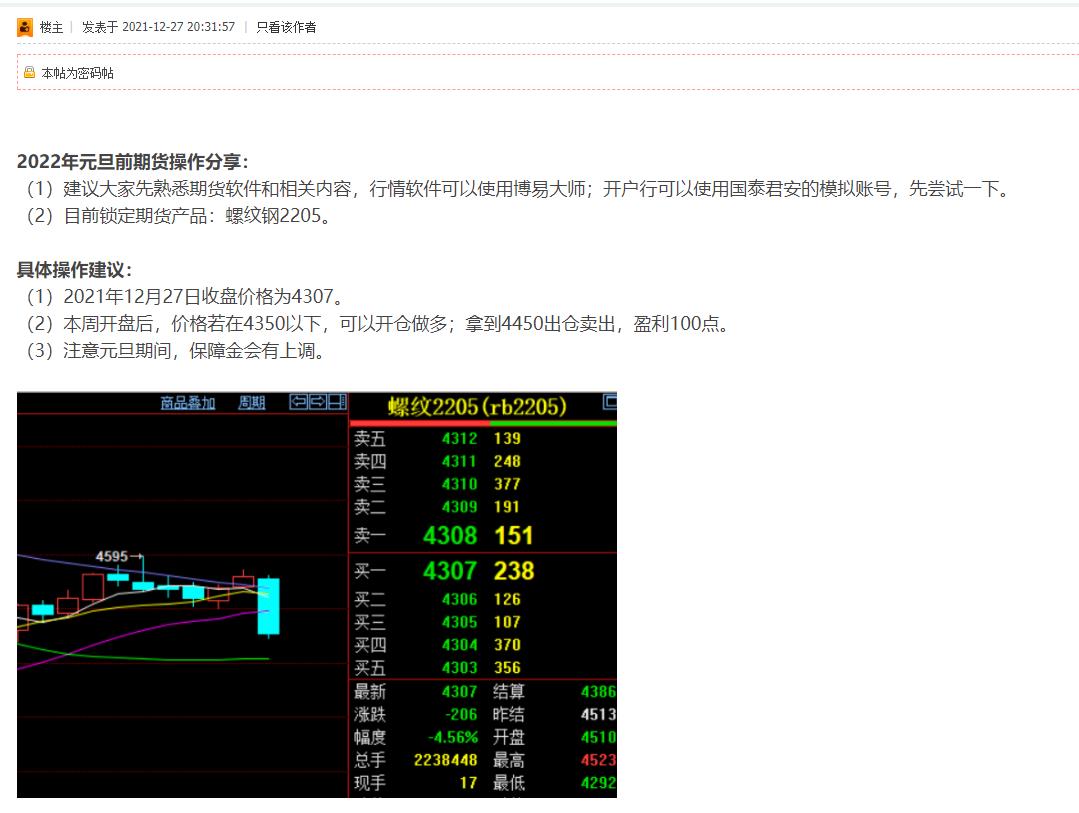
Task: Click the orange author avatar icon
Action: [25, 27]
